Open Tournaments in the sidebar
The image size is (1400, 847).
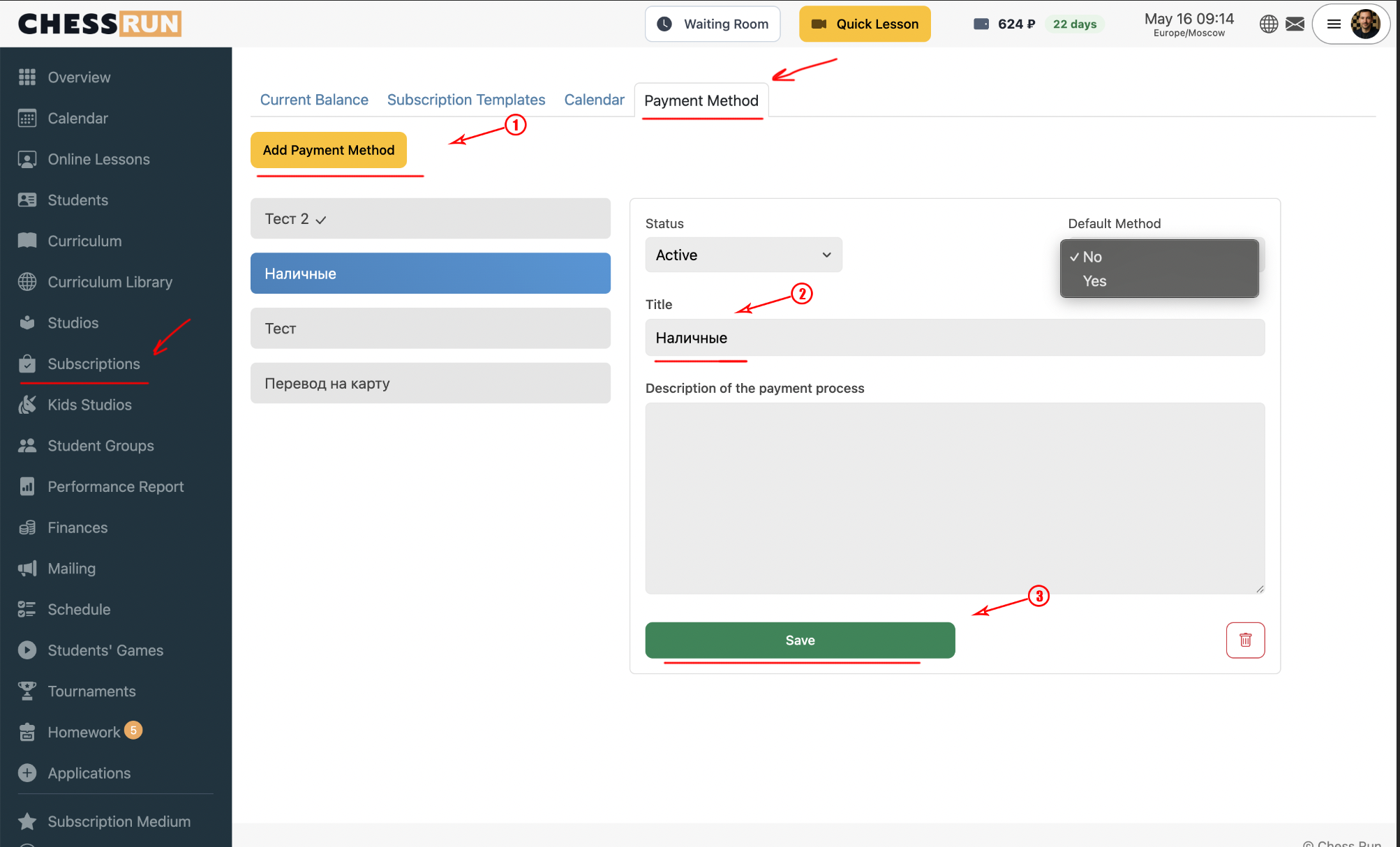(x=91, y=691)
